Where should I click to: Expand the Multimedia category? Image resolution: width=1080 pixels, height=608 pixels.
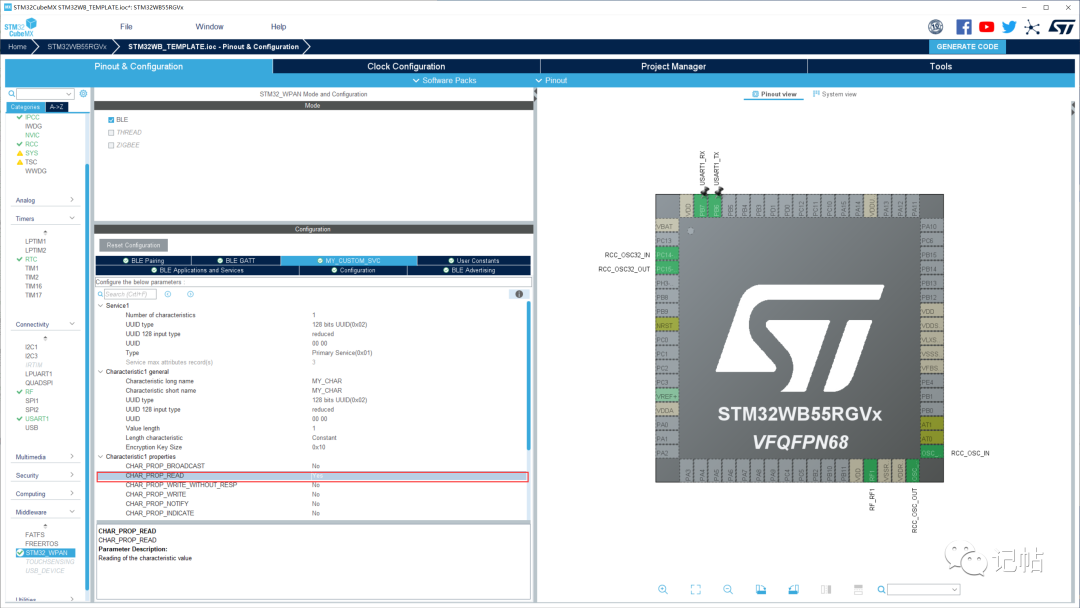coord(72,457)
